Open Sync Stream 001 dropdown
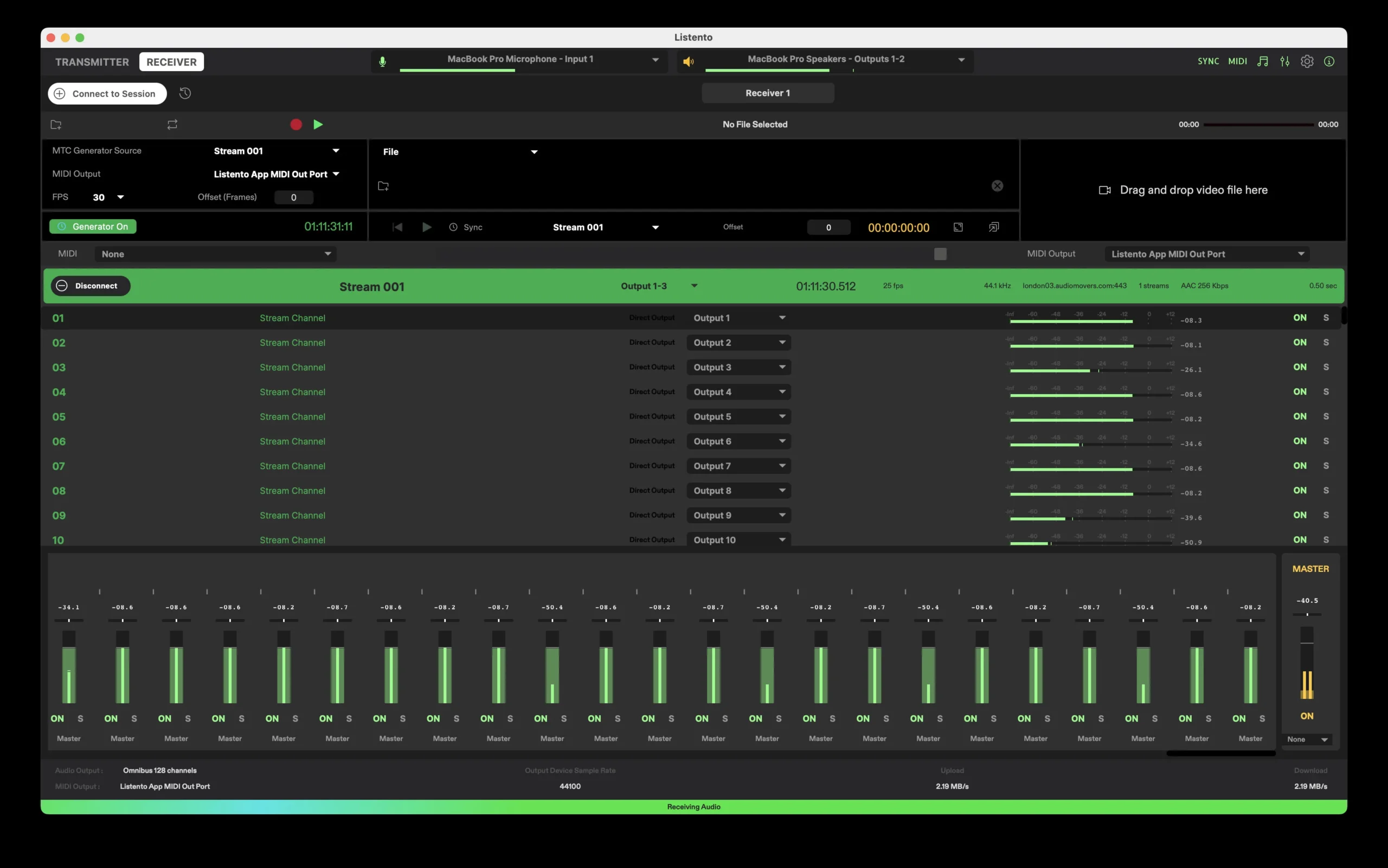 (x=605, y=227)
